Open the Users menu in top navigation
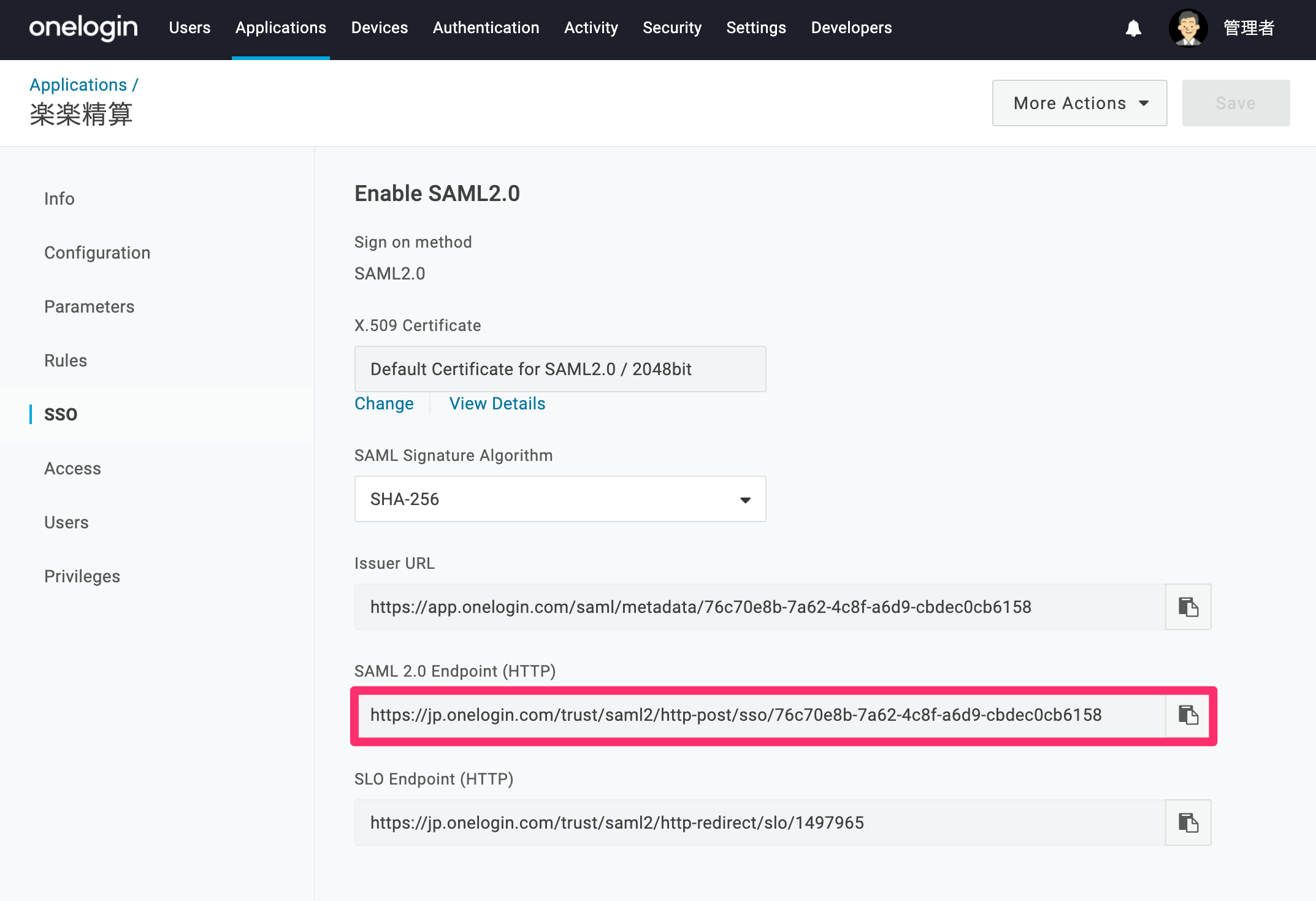This screenshot has width=1316, height=901. tap(189, 28)
